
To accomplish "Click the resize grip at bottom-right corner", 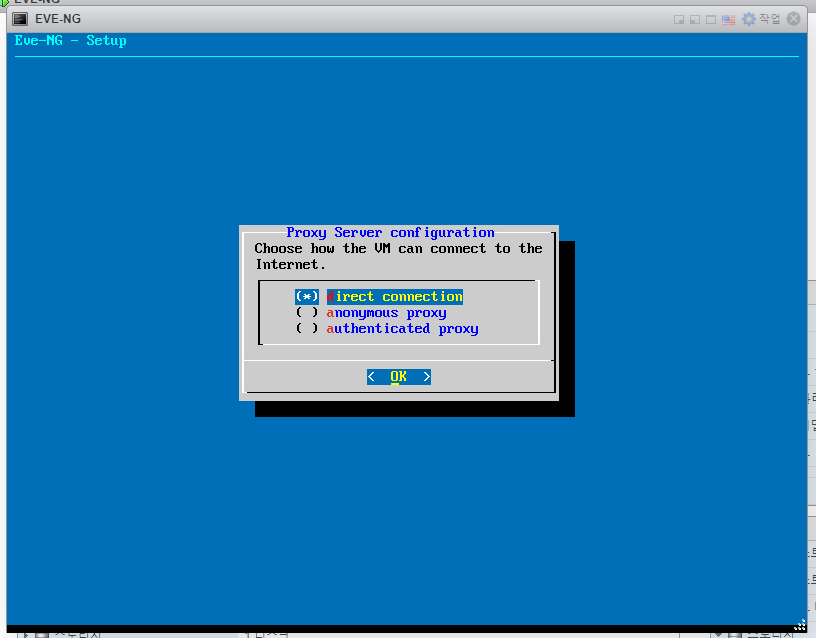I will pyautogui.click(x=800, y=626).
